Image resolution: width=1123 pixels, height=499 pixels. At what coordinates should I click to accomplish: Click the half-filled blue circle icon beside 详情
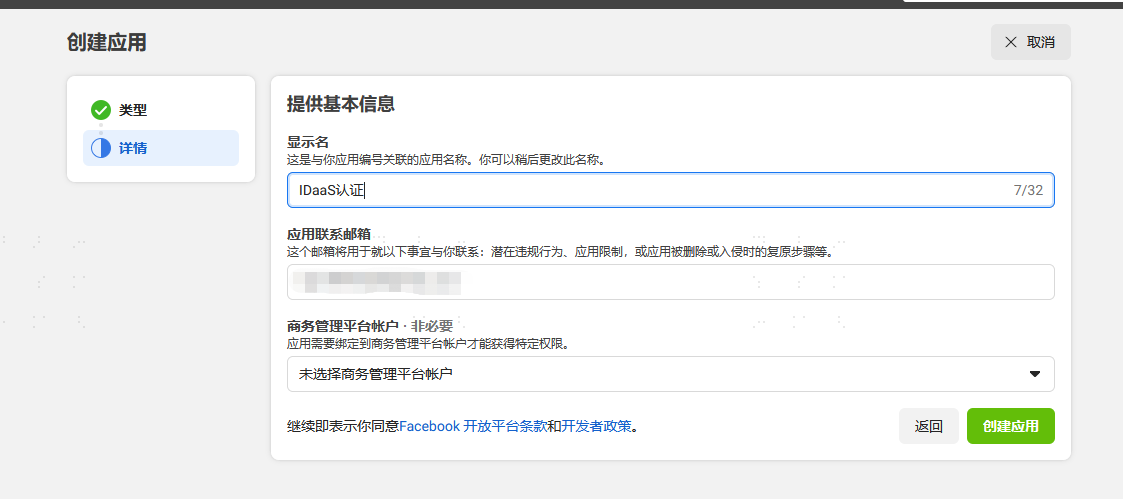point(101,148)
